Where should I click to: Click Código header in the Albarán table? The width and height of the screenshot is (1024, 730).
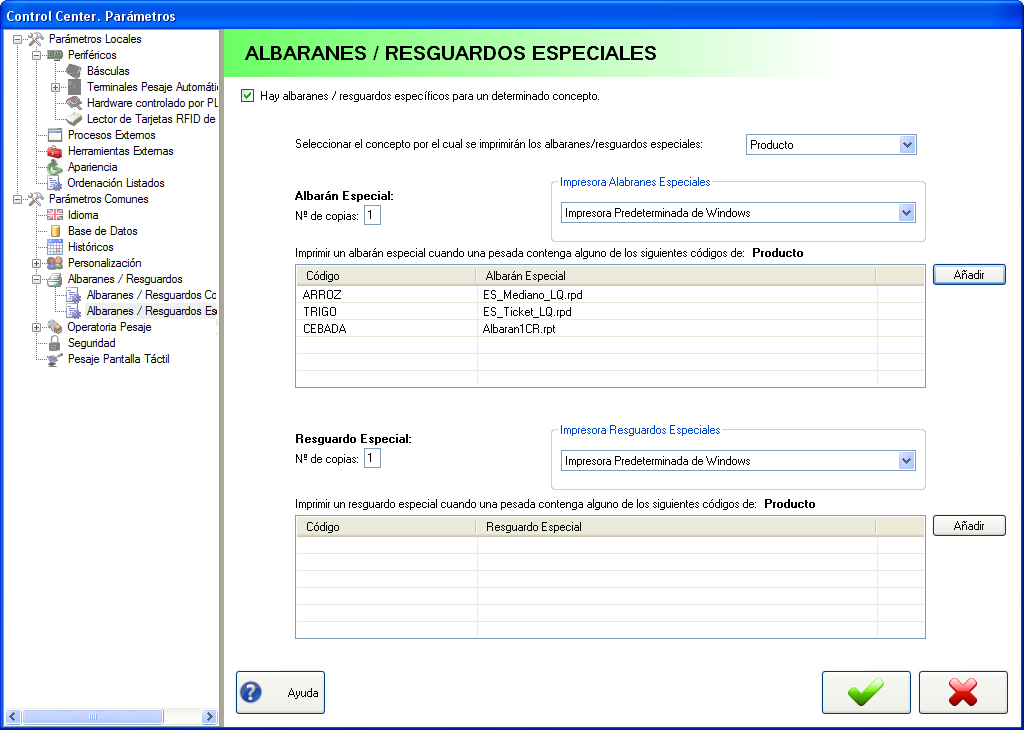click(387, 276)
